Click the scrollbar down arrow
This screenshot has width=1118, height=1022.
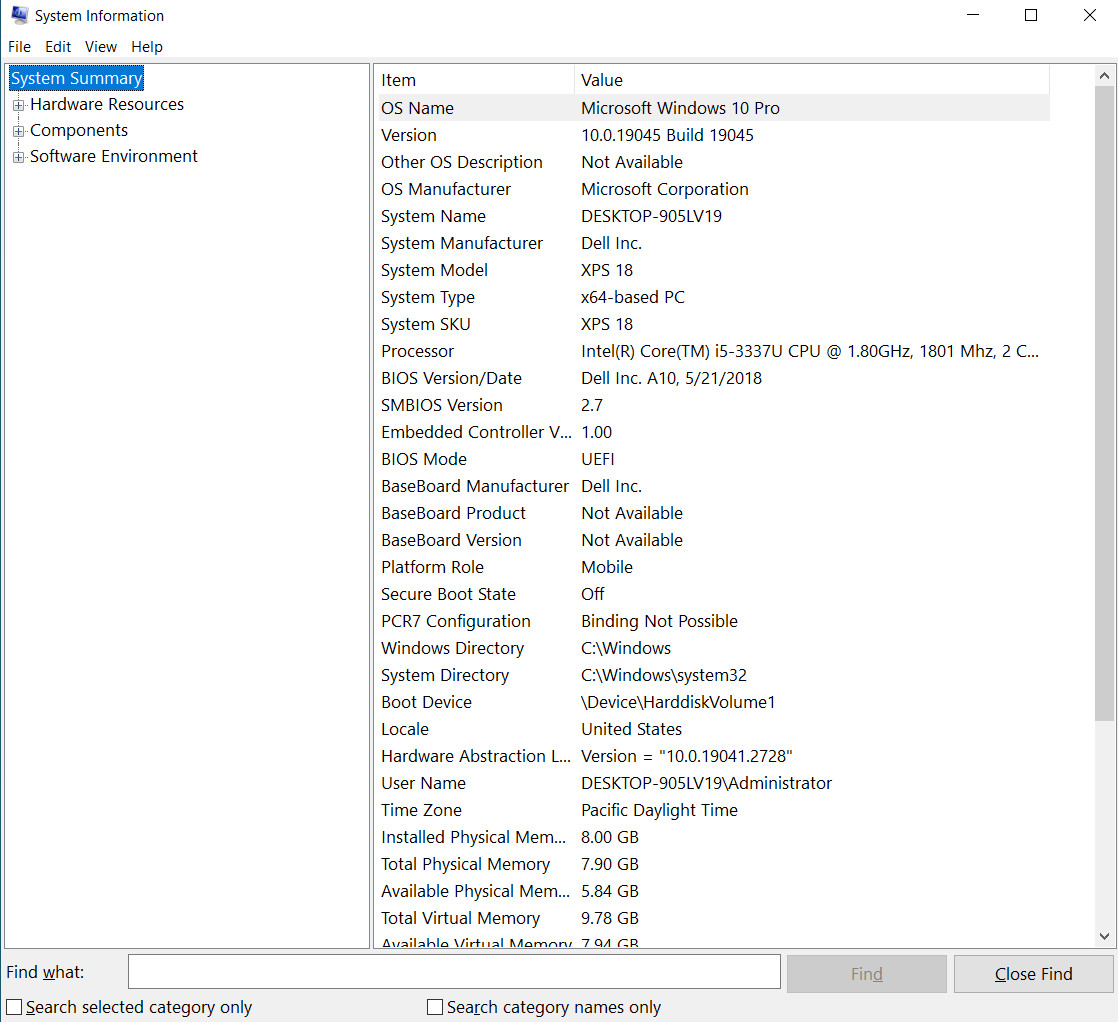tap(1104, 936)
